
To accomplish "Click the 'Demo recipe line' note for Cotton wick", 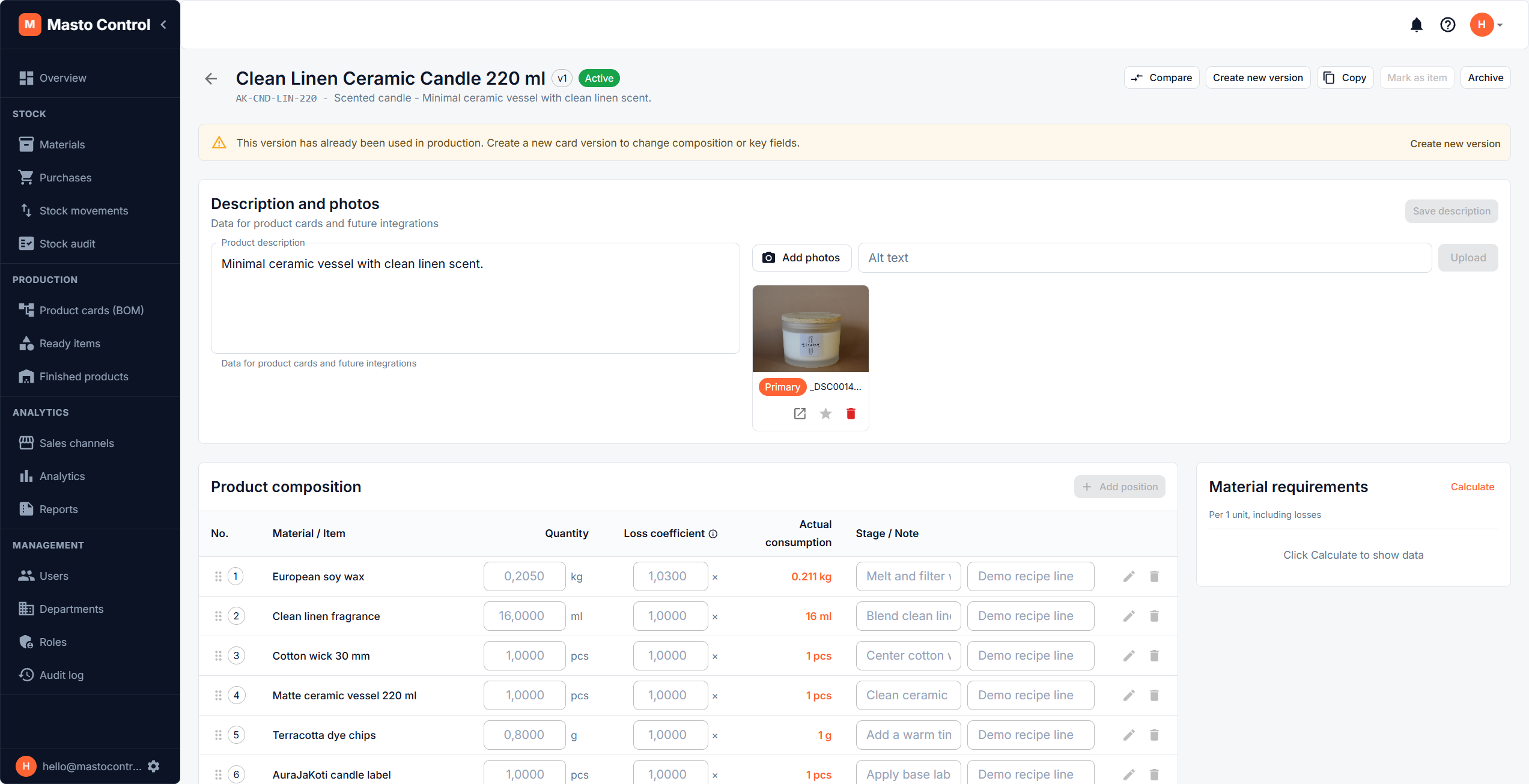I will click(1030, 655).
